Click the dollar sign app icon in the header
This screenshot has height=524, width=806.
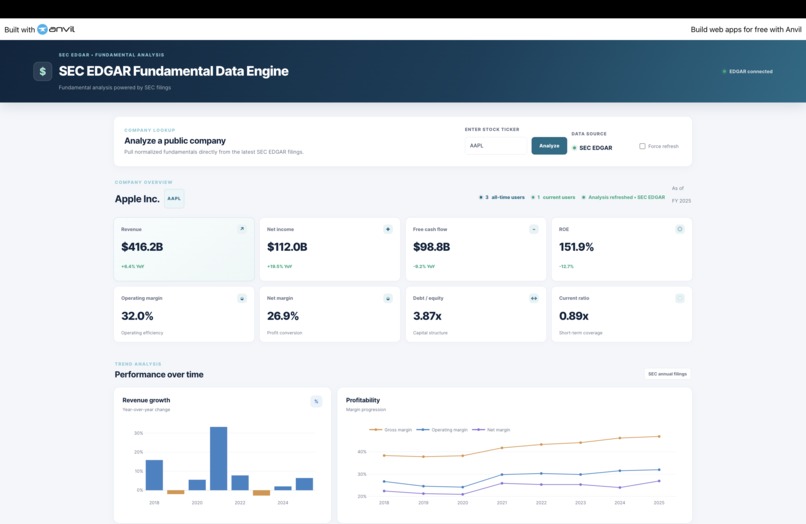(x=43, y=71)
